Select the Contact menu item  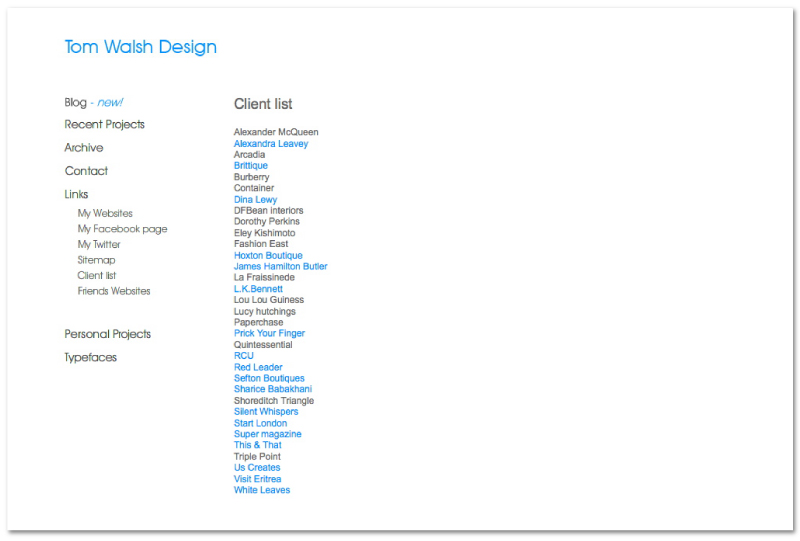click(86, 171)
